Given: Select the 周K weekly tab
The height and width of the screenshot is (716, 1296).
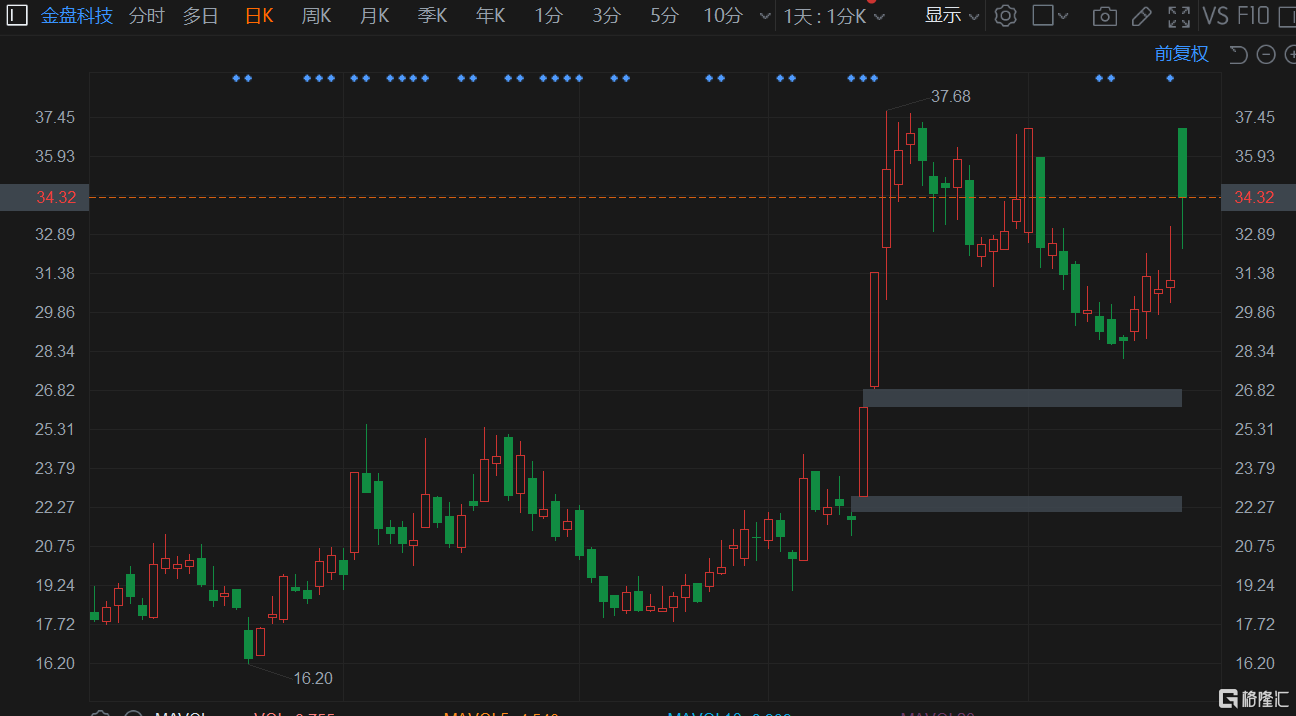Looking at the screenshot, I should 316,16.
